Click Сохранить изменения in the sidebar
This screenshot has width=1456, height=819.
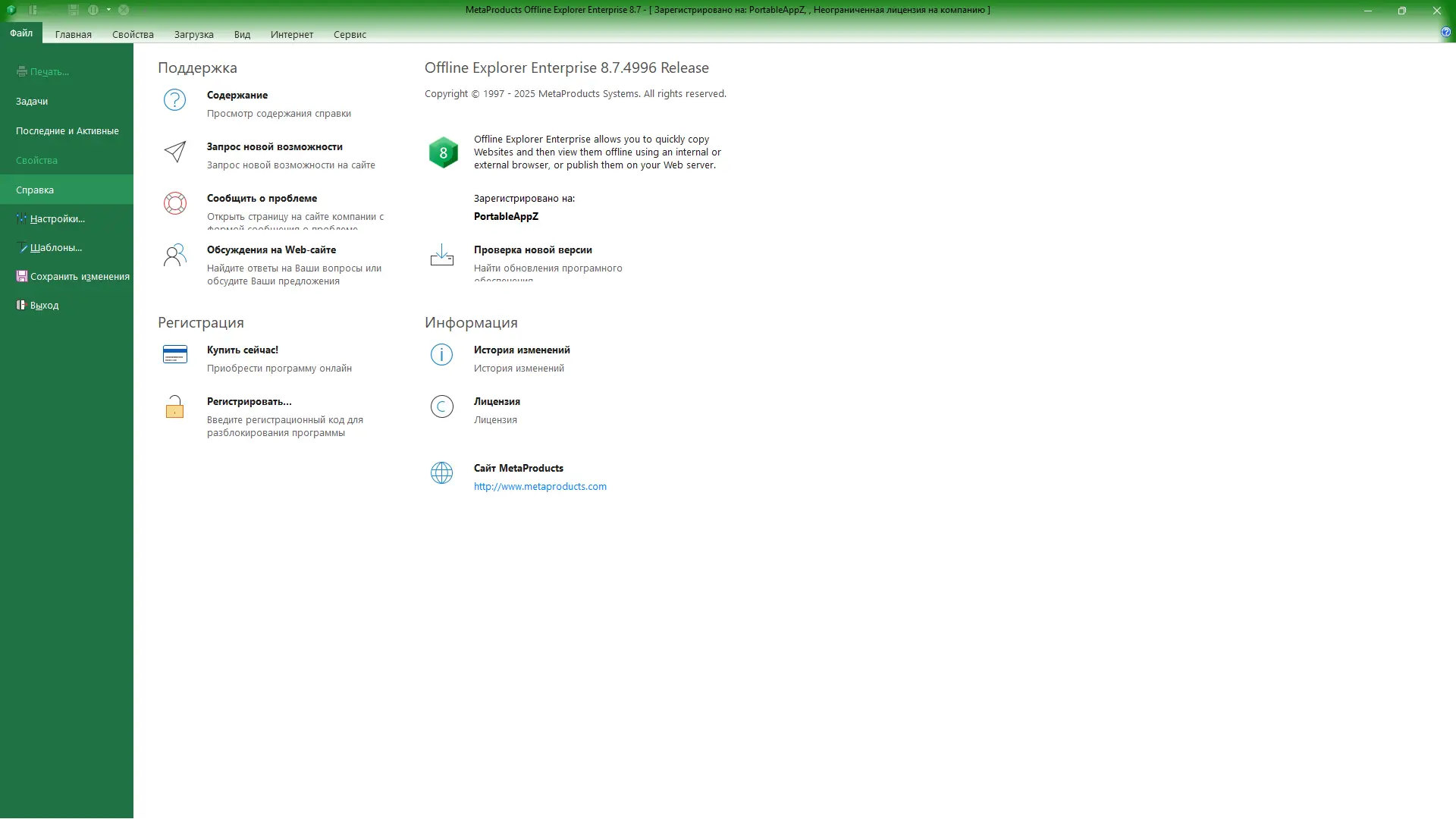click(x=79, y=276)
